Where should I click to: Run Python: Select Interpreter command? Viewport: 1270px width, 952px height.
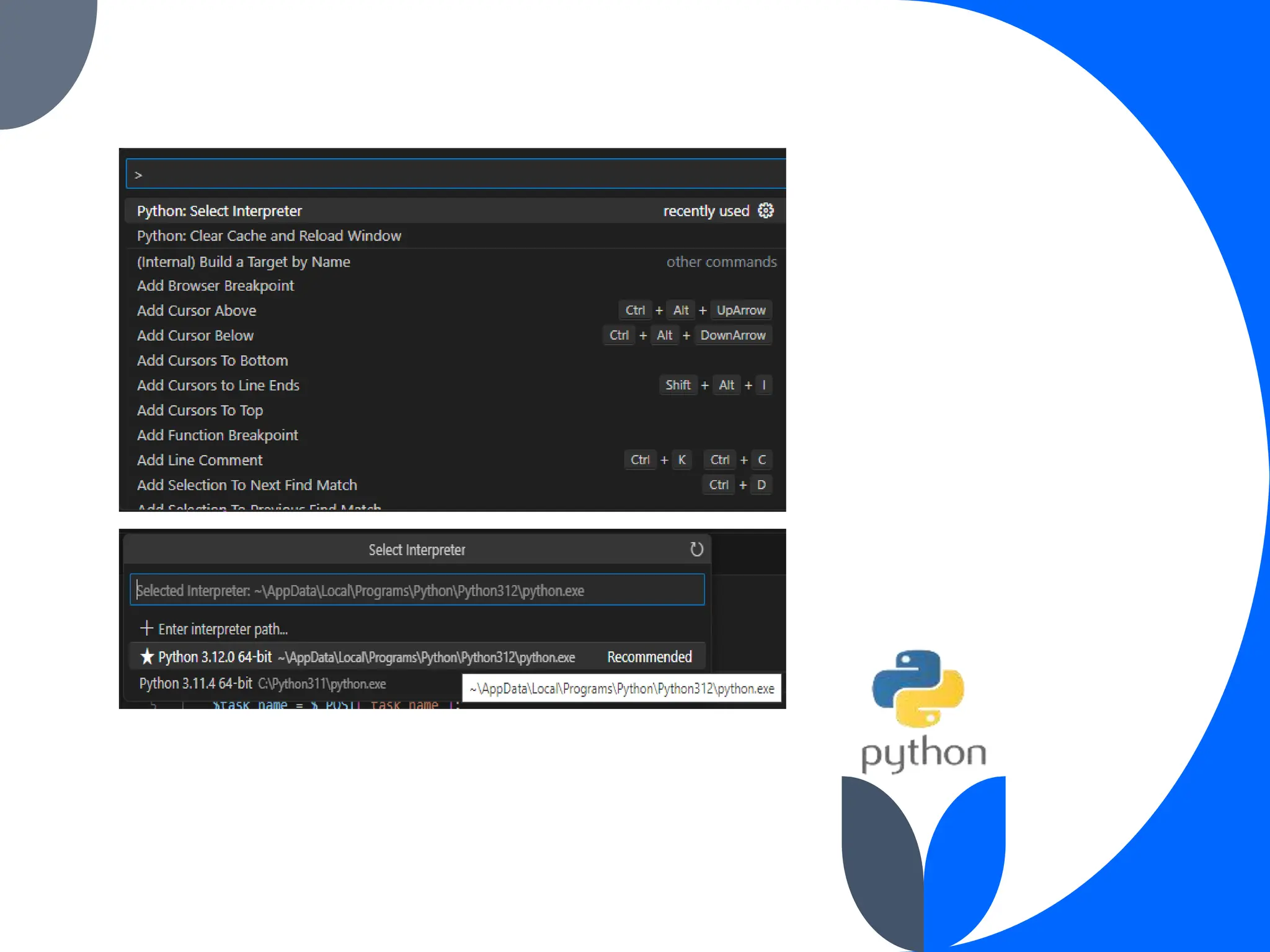point(220,211)
